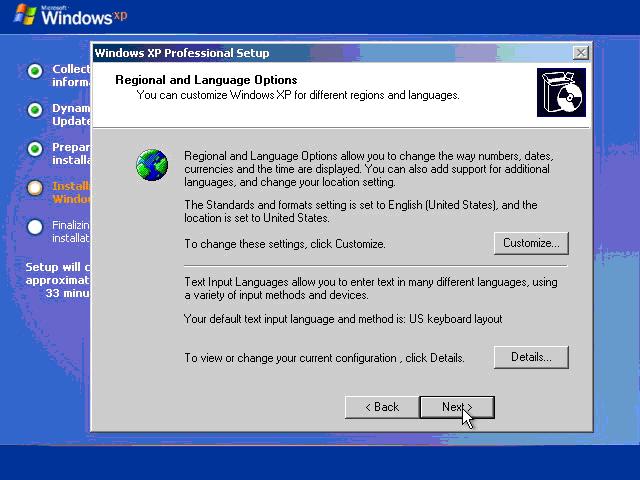640x480 pixels.
Task: Return to the previous page with Back
Action: coord(382,407)
